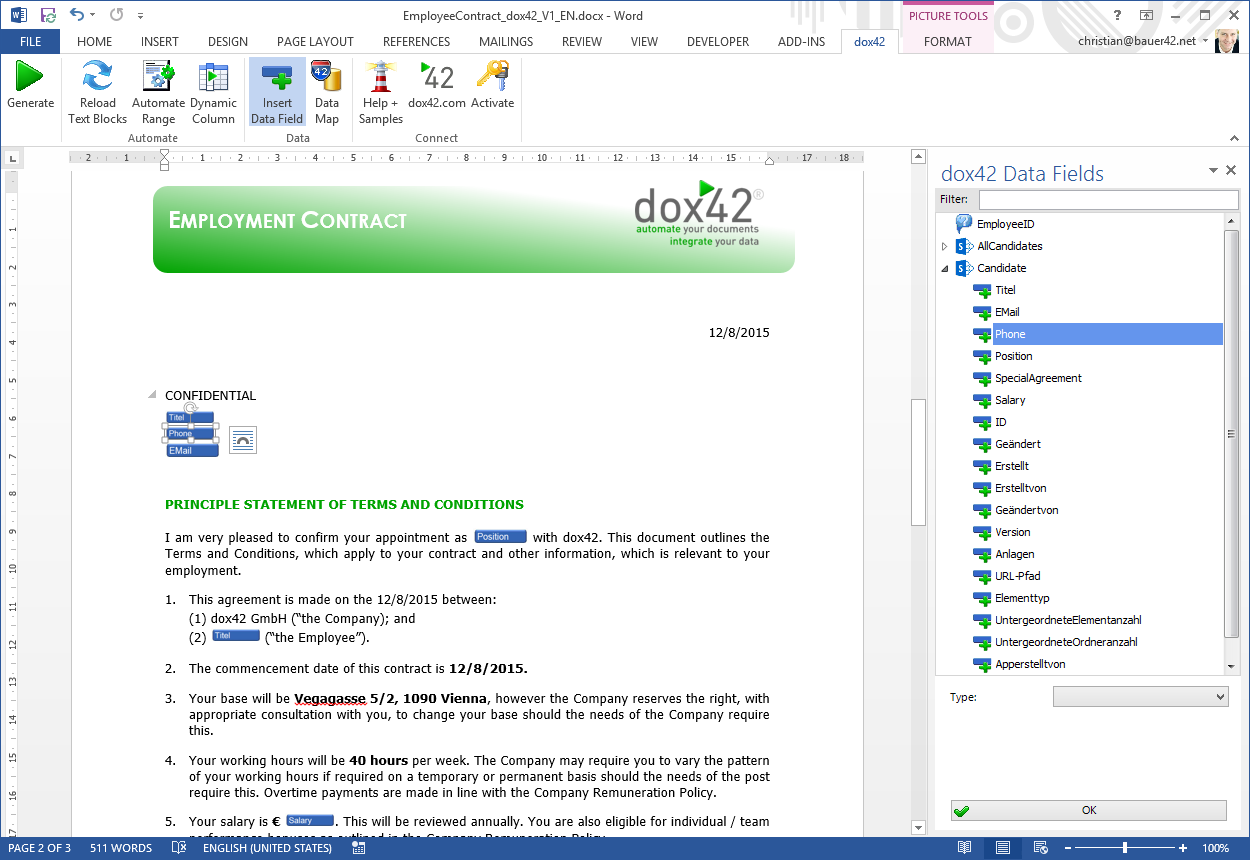The height and width of the screenshot is (860, 1250).
Task: Close the dox42 Data Fields pane
Action: click(1231, 171)
